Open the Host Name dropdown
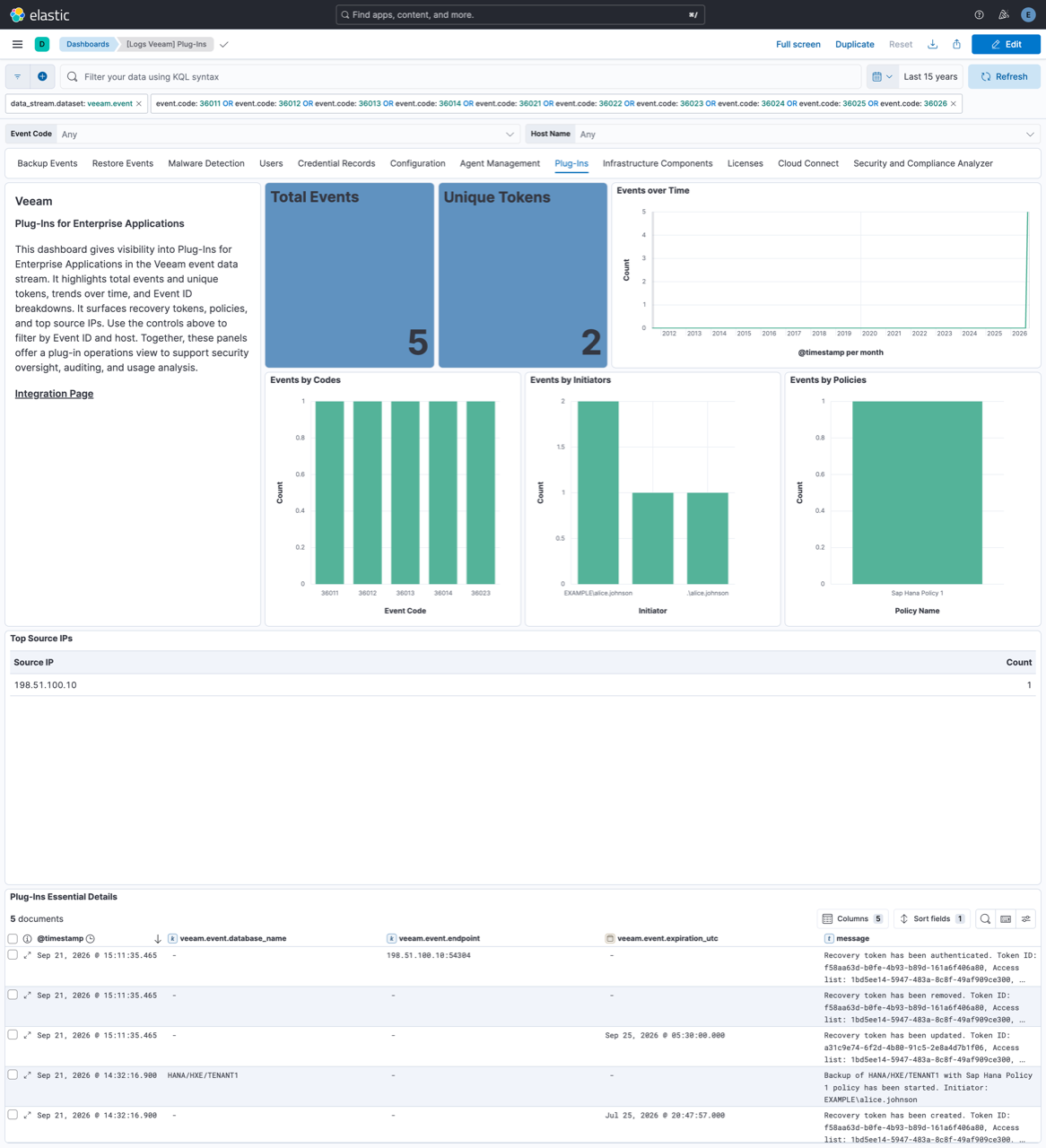 pyautogui.click(x=806, y=135)
